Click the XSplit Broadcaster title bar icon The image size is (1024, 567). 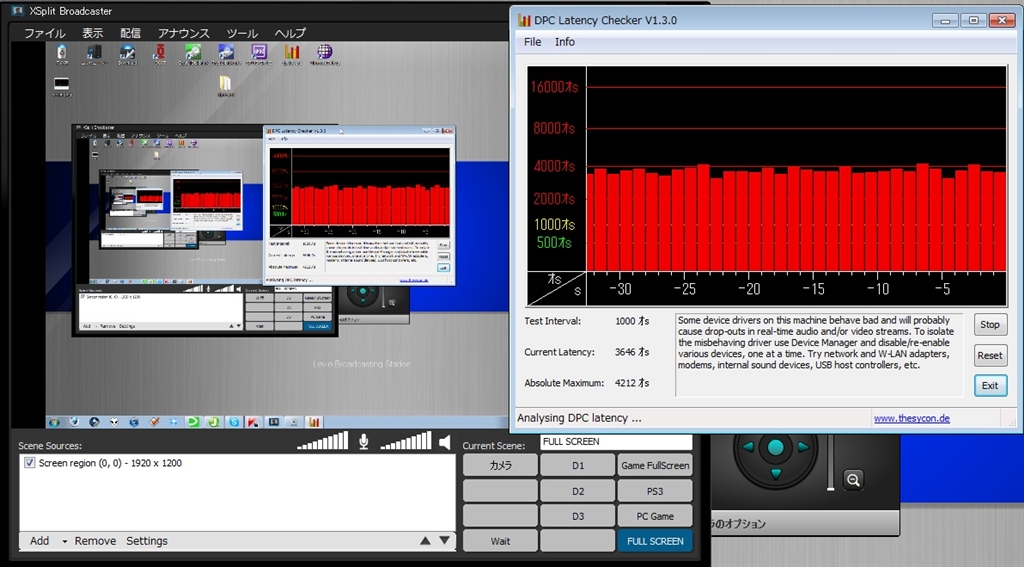[17, 11]
